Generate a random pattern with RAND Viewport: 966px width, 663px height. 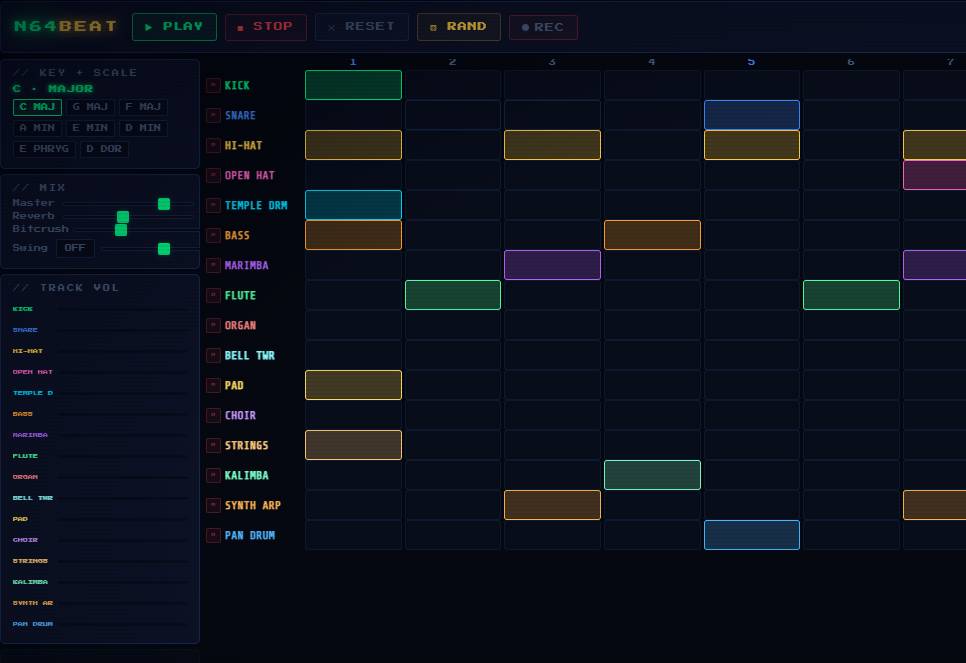point(458,27)
